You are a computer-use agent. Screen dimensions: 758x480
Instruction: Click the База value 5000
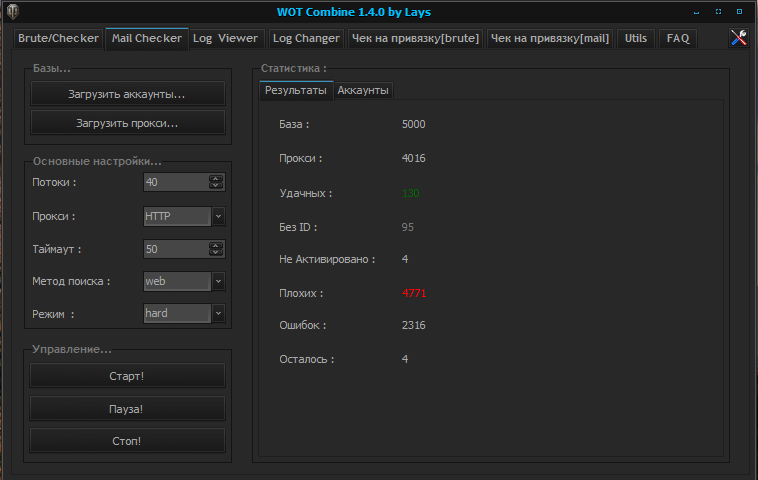click(413, 124)
